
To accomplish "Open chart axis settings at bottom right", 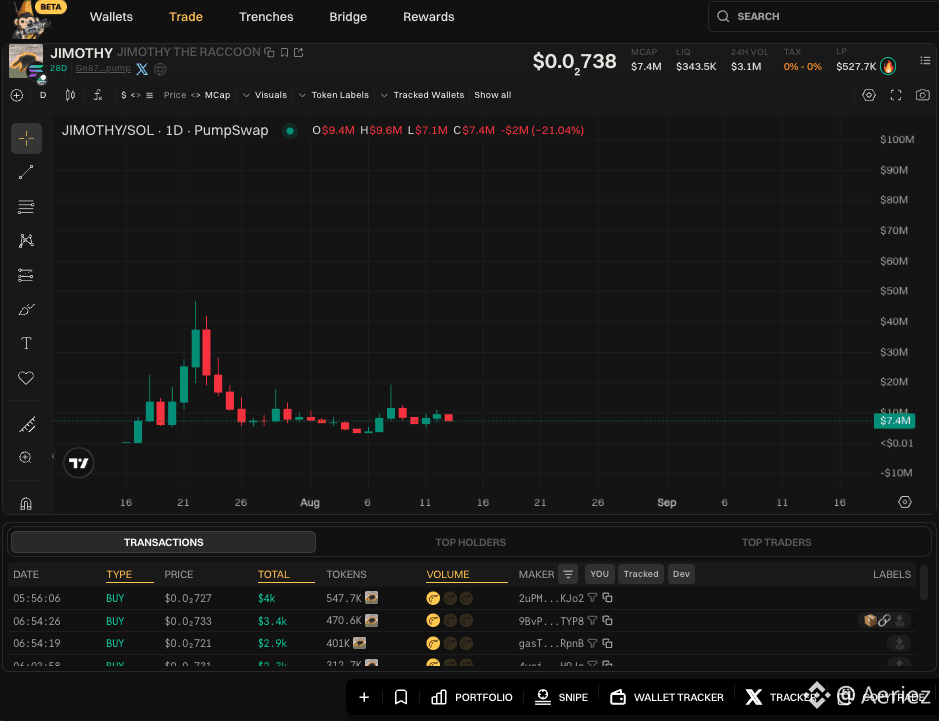I will (x=905, y=502).
